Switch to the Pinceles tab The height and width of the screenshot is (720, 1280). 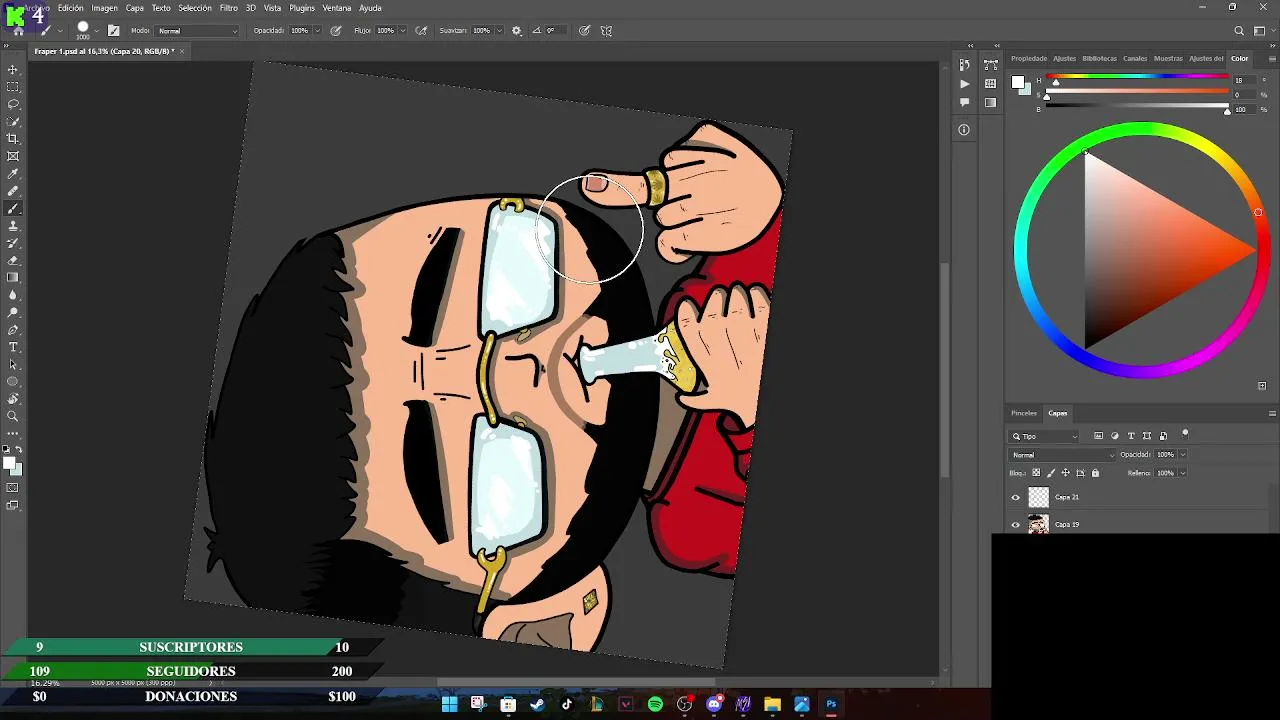(x=1024, y=413)
